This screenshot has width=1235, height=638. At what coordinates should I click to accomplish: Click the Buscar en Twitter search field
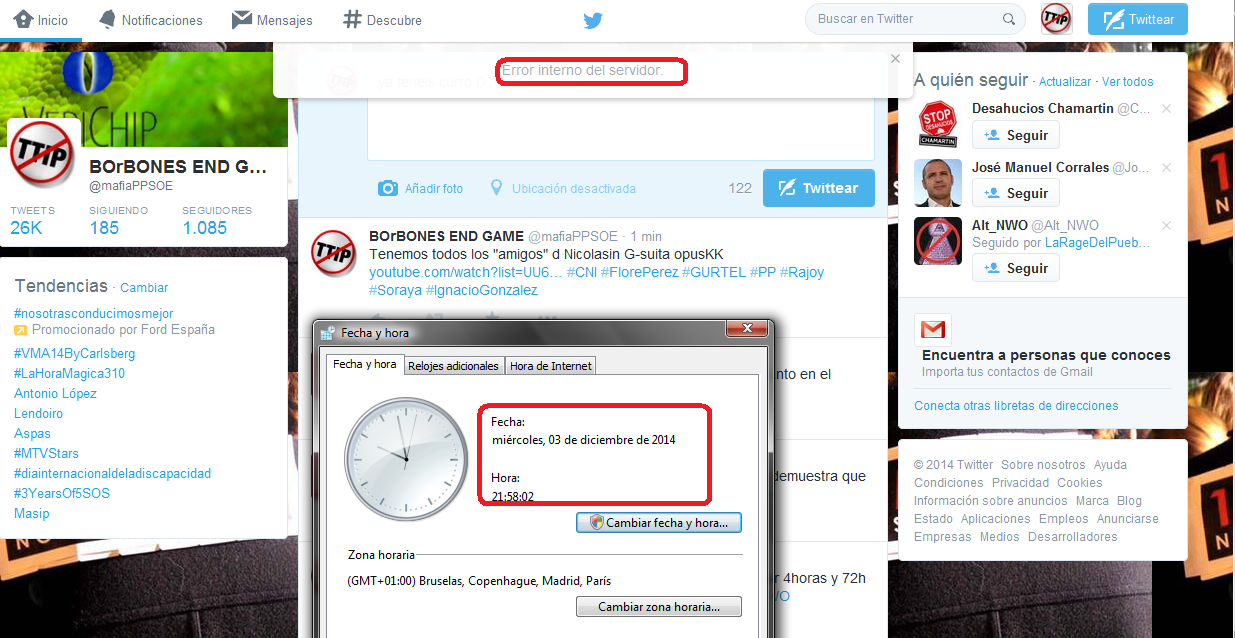[x=915, y=19]
